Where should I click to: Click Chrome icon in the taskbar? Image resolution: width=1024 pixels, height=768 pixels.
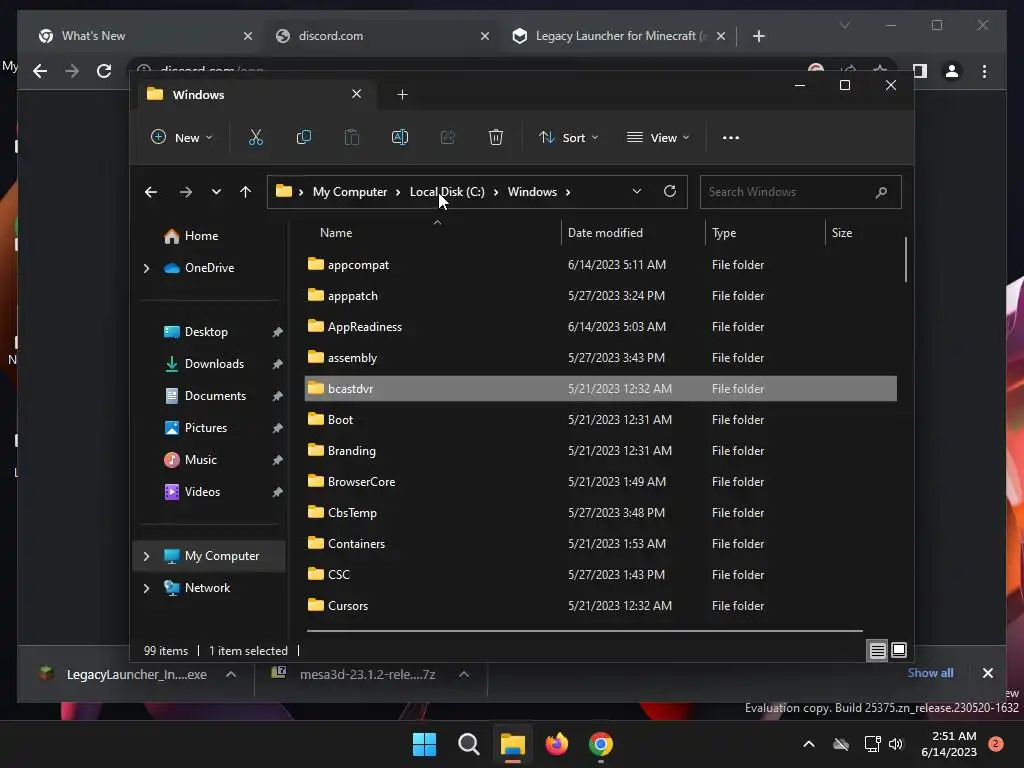pos(601,744)
